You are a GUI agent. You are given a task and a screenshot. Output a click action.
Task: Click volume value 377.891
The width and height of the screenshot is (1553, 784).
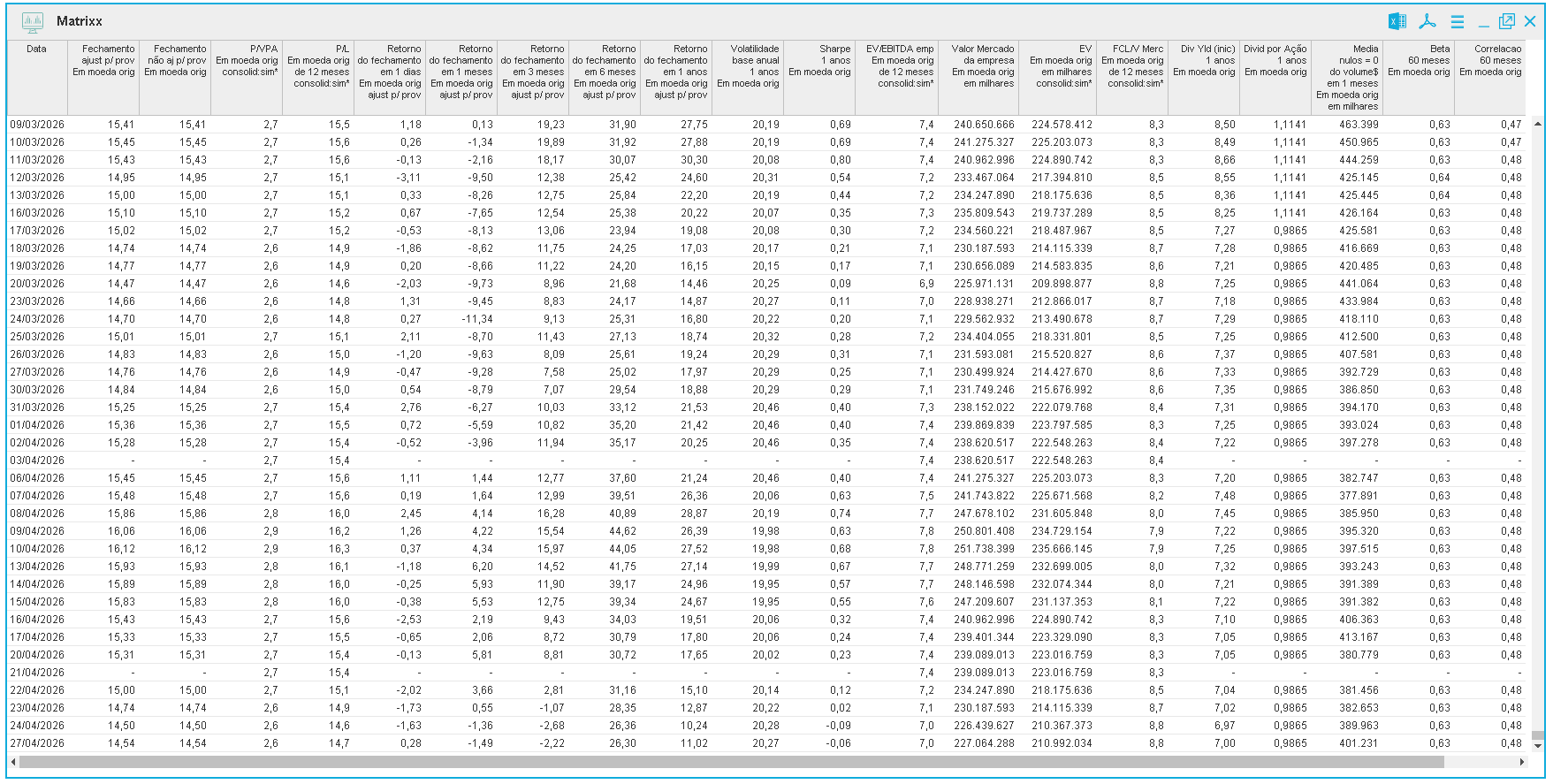1359,496
